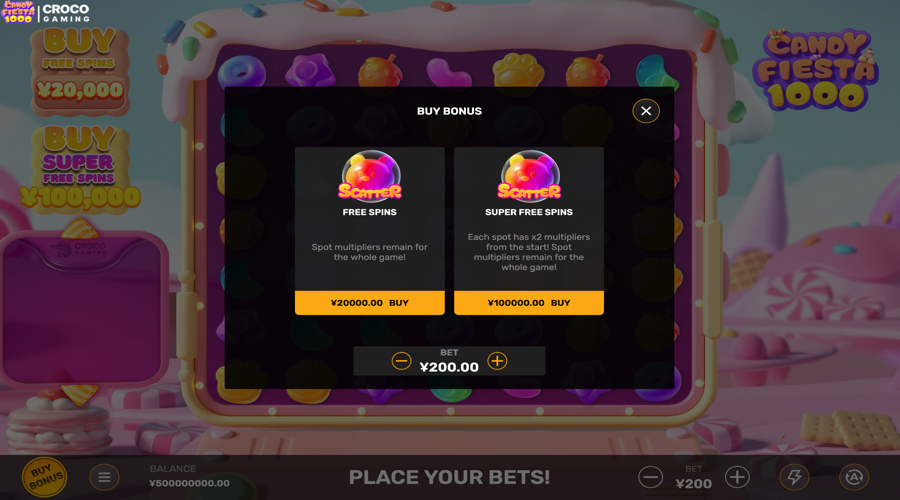
Task: Click the Free Spins scatter bear image
Action: pyautogui.click(x=370, y=176)
